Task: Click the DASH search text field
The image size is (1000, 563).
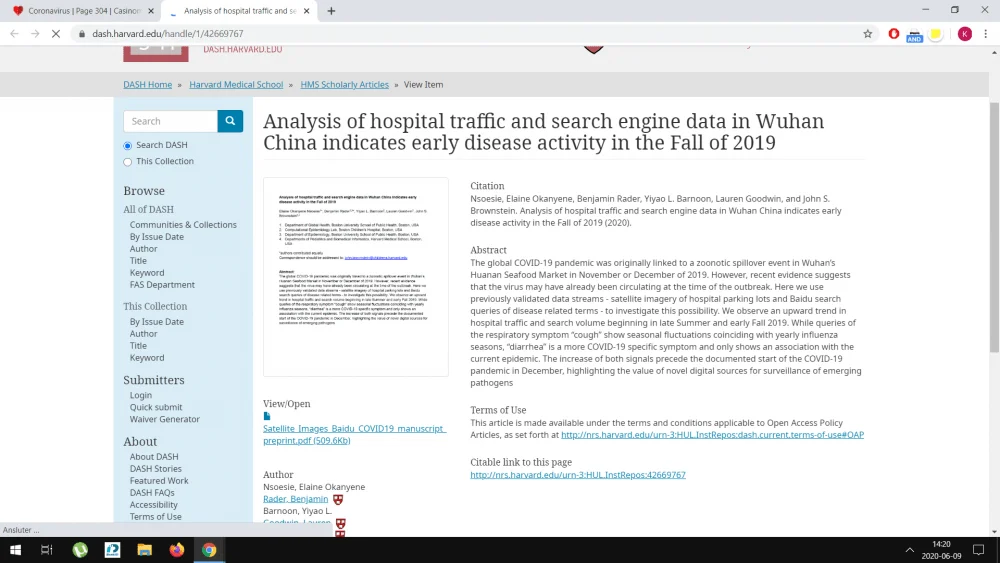Action: [170, 121]
